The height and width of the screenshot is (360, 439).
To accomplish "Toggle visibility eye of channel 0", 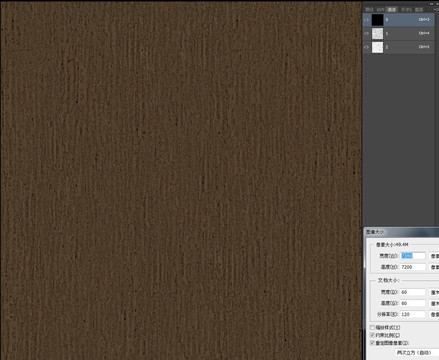I will pyautogui.click(x=366, y=20).
